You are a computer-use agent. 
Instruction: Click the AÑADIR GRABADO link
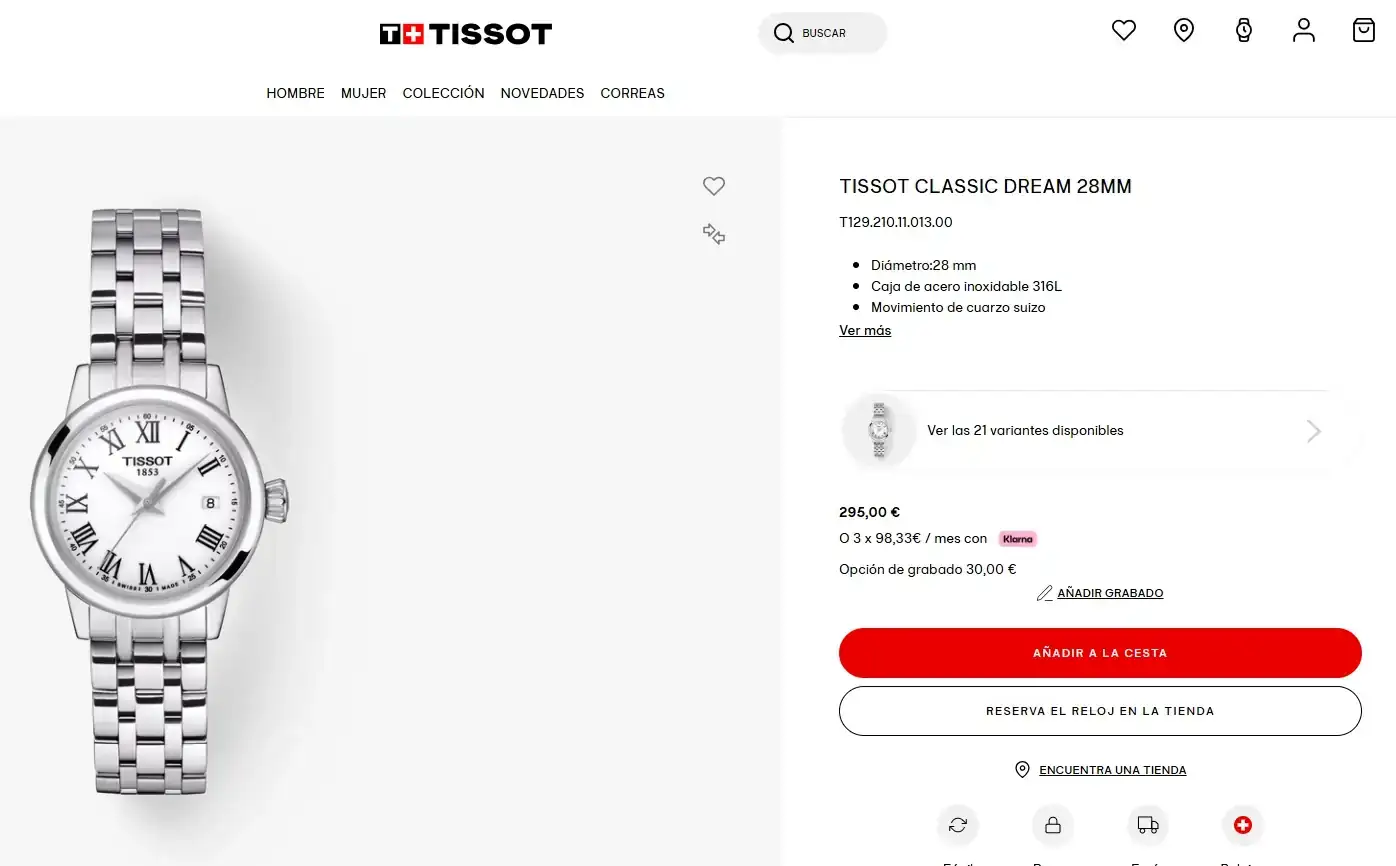(1109, 593)
